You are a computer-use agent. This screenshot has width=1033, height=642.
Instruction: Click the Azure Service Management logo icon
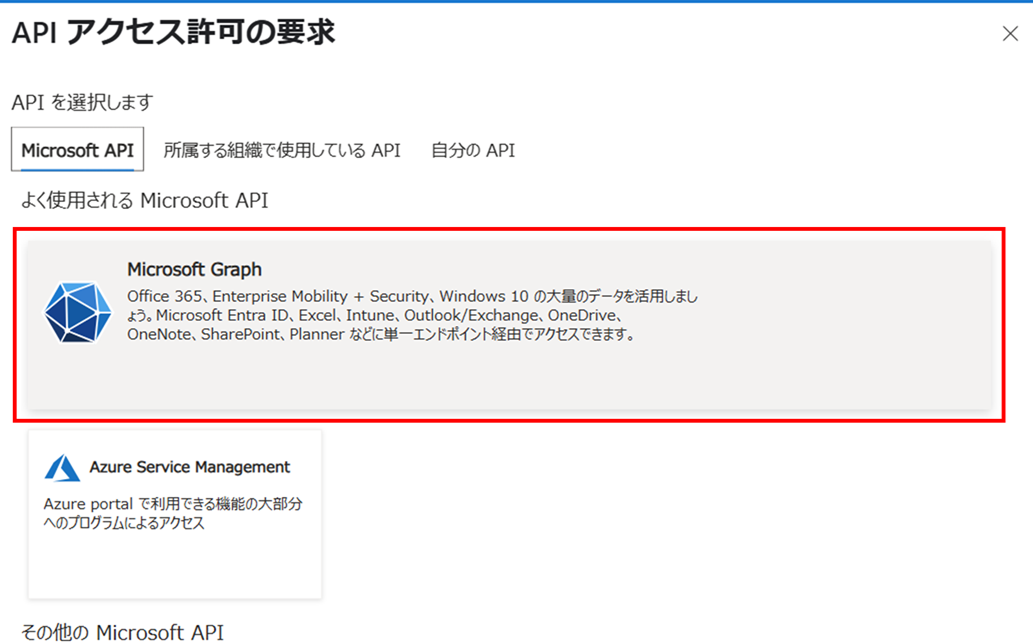click(62, 467)
